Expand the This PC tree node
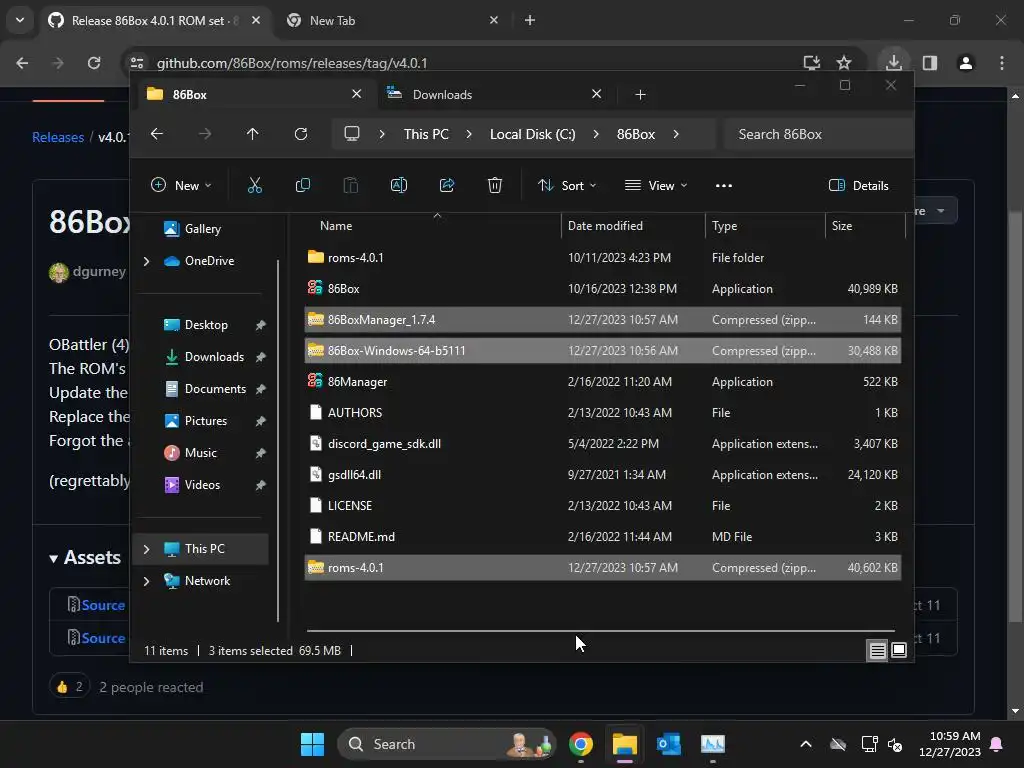Screen dimensions: 1024x768 pos(146,549)
